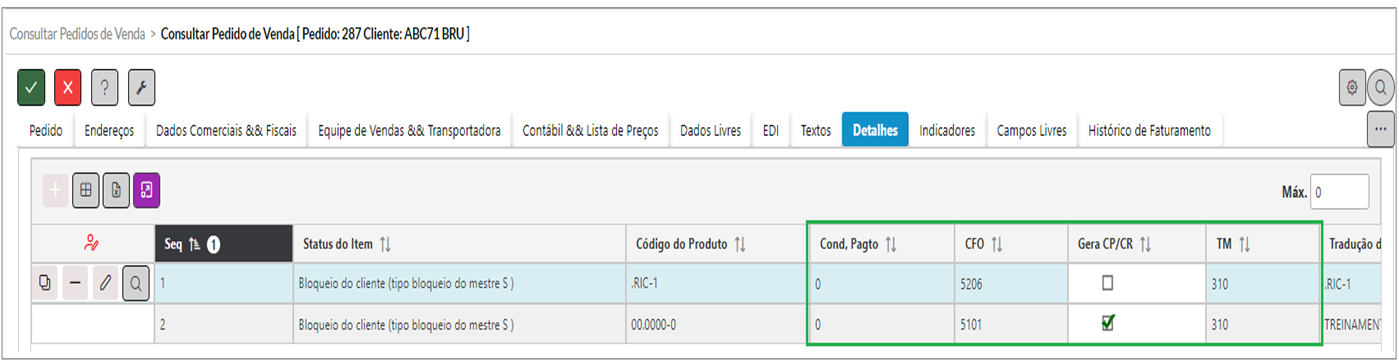Screen dimensions: 1399x363
Task: Sort arrows on the TM column
Action: [x=1246, y=245]
